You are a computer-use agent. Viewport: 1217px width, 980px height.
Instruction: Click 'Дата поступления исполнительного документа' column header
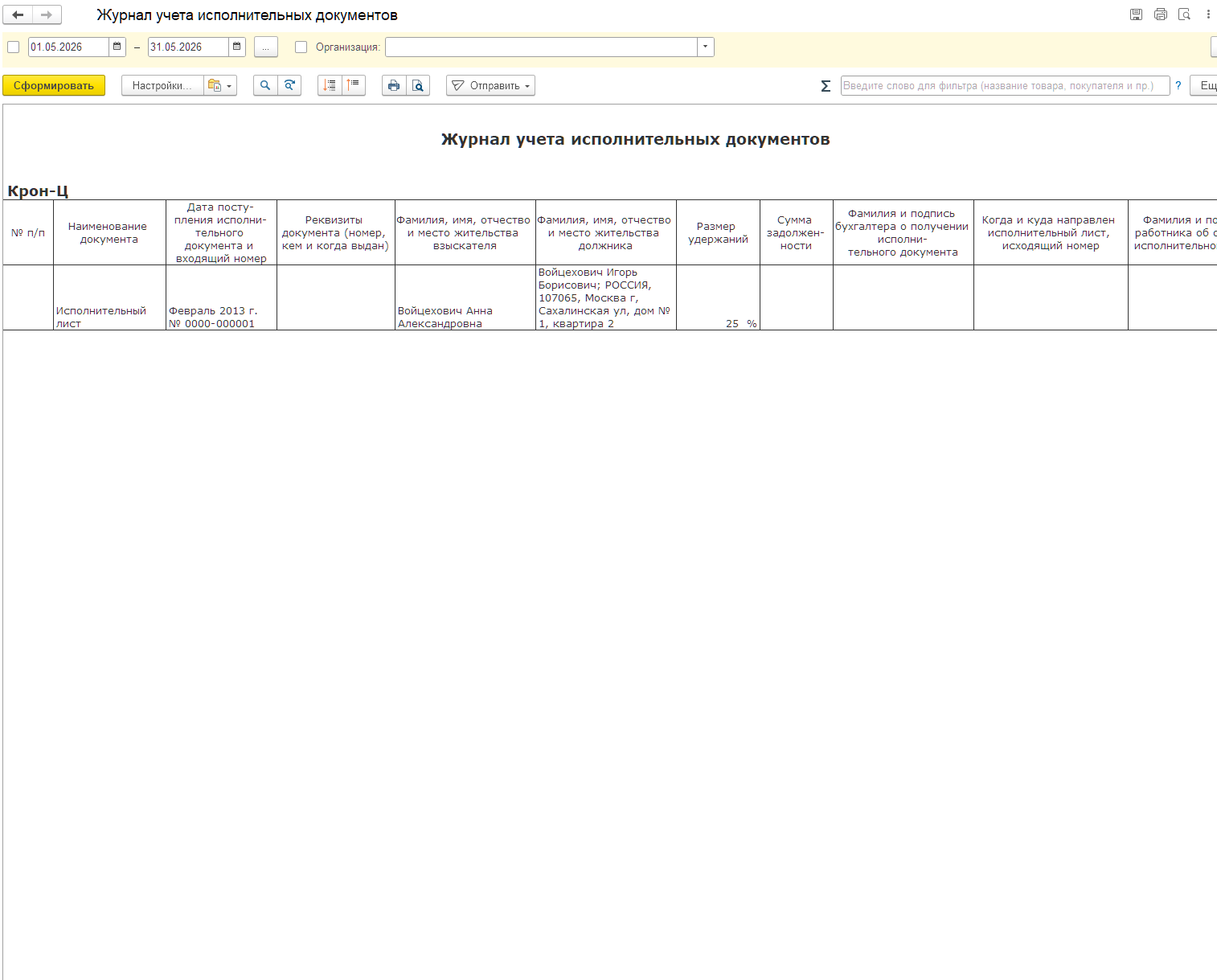(x=221, y=232)
